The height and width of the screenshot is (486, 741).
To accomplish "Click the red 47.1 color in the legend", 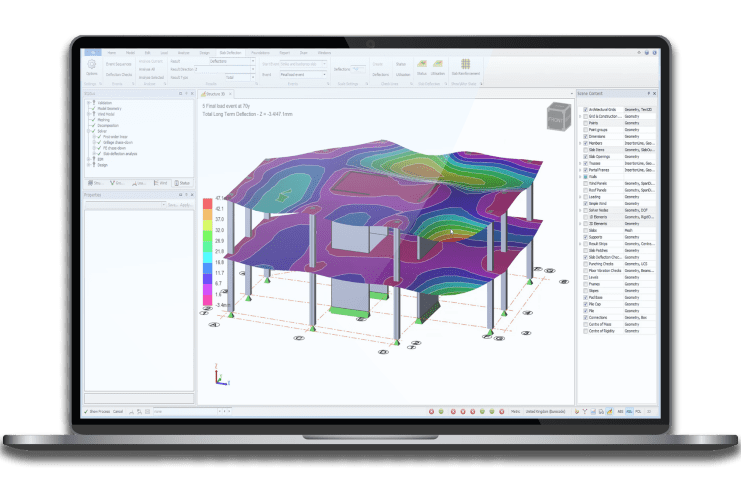I will [208, 204].
